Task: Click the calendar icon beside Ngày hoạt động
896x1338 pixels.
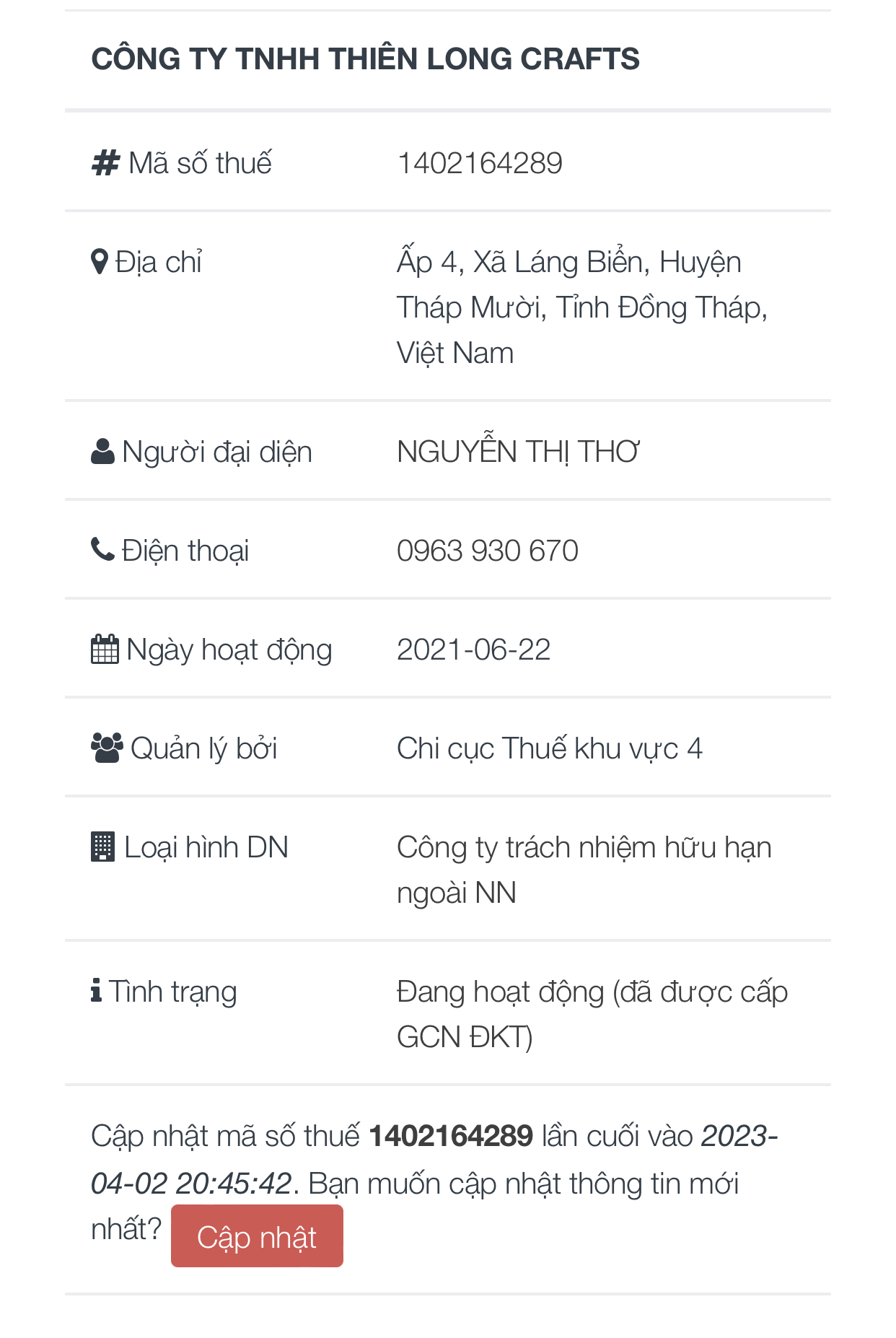Action: click(x=105, y=650)
